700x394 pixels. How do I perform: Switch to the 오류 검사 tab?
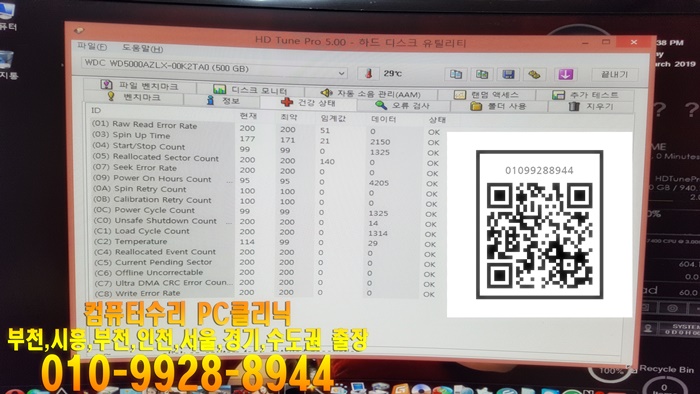click(x=403, y=105)
